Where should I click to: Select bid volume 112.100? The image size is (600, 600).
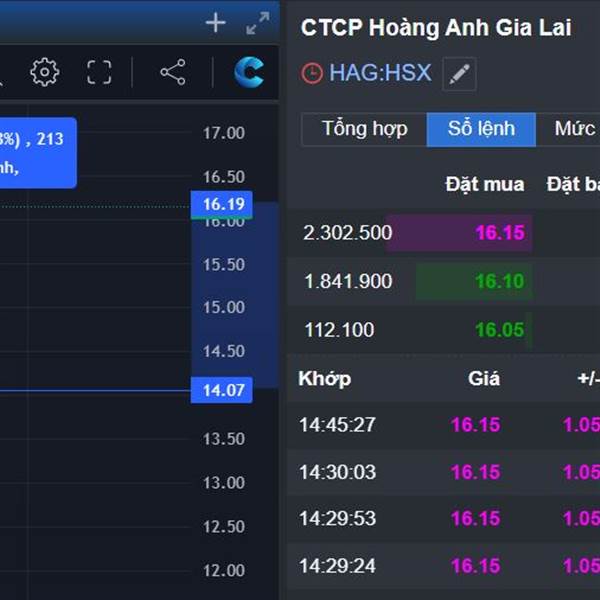339,330
